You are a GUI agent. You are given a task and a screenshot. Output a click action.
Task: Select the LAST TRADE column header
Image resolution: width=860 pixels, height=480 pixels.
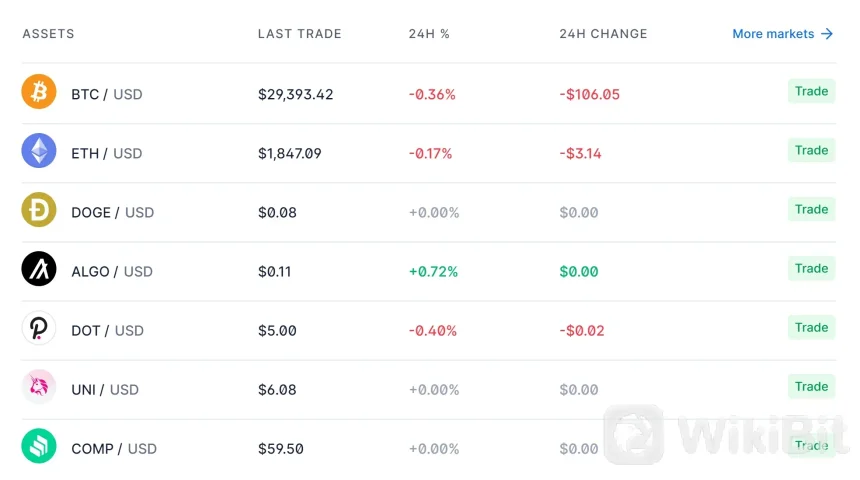click(299, 34)
